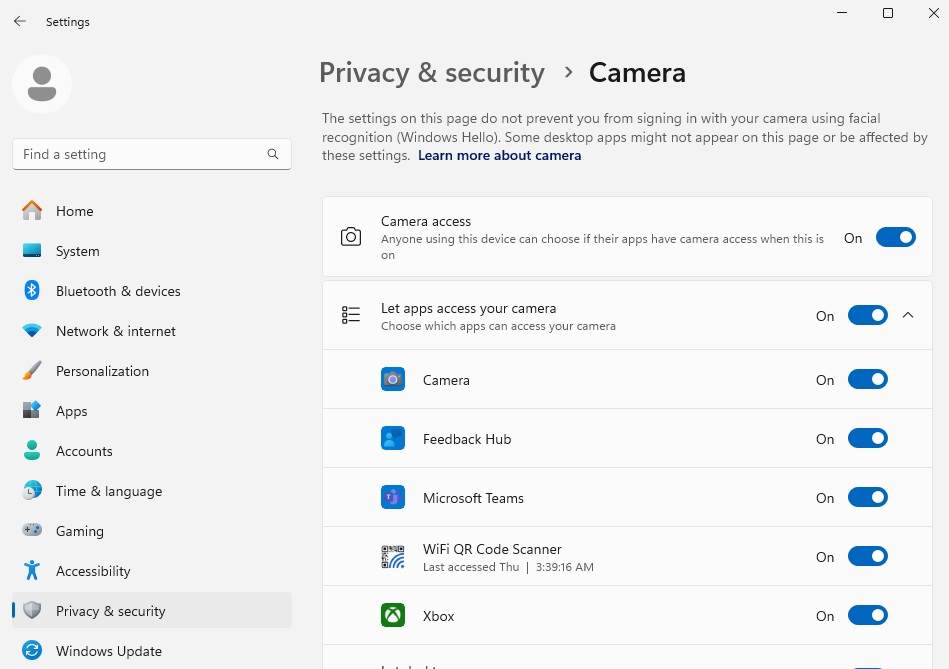Click the Home house icon
Screen dimensions: 949x669
point(32,211)
